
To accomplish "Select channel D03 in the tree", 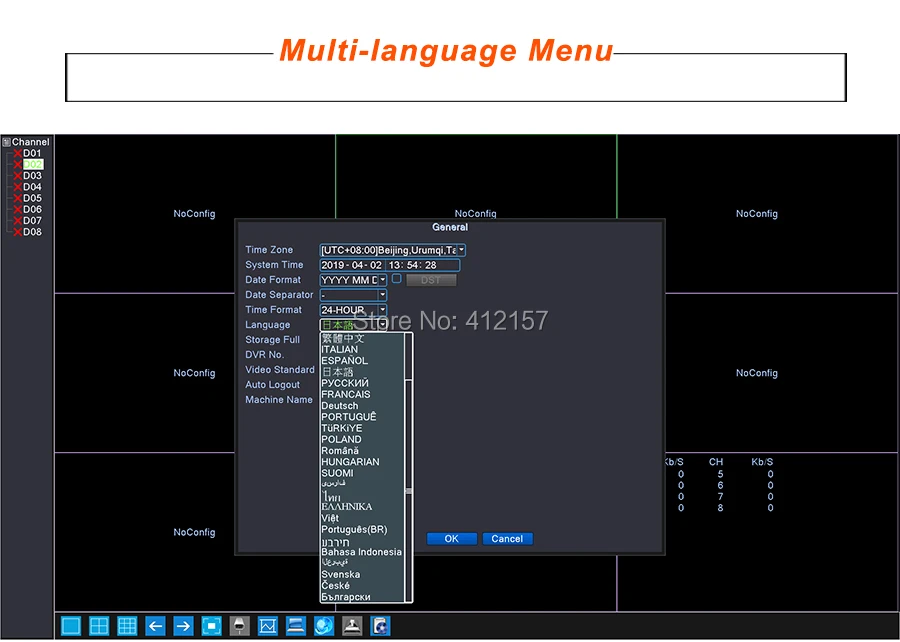I will pyautogui.click(x=32, y=176).
